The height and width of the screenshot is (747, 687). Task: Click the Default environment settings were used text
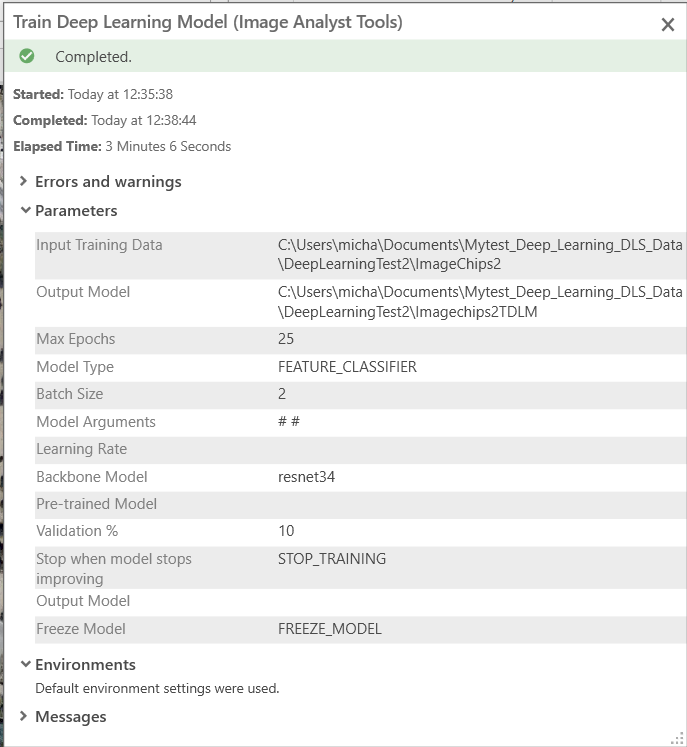(157, 688)
